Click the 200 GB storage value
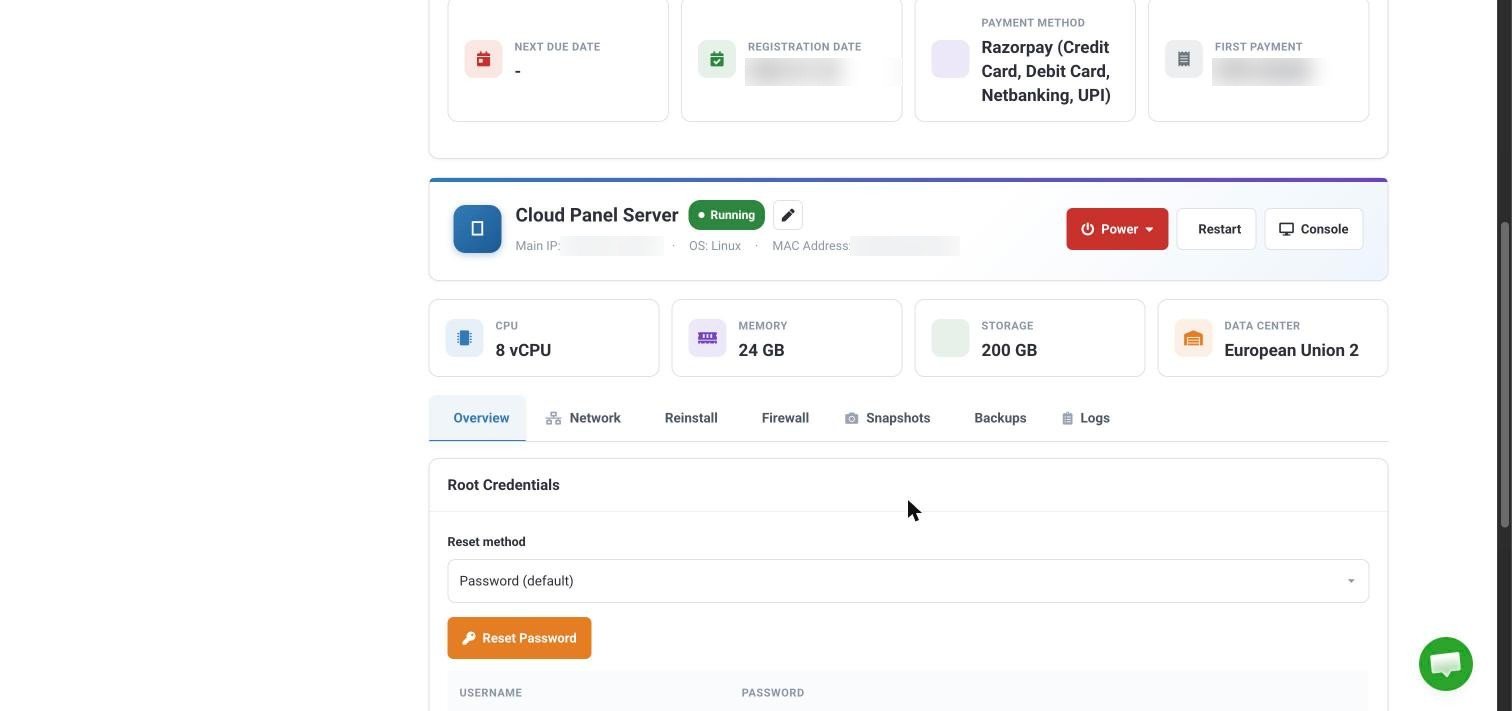The width and height of the screenshot is (1512, 711). tap(1009, 350)
